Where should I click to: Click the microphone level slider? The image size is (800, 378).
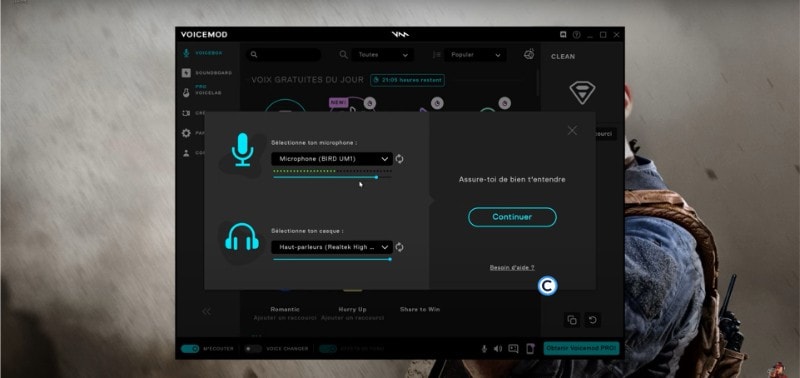coord(332,177)
